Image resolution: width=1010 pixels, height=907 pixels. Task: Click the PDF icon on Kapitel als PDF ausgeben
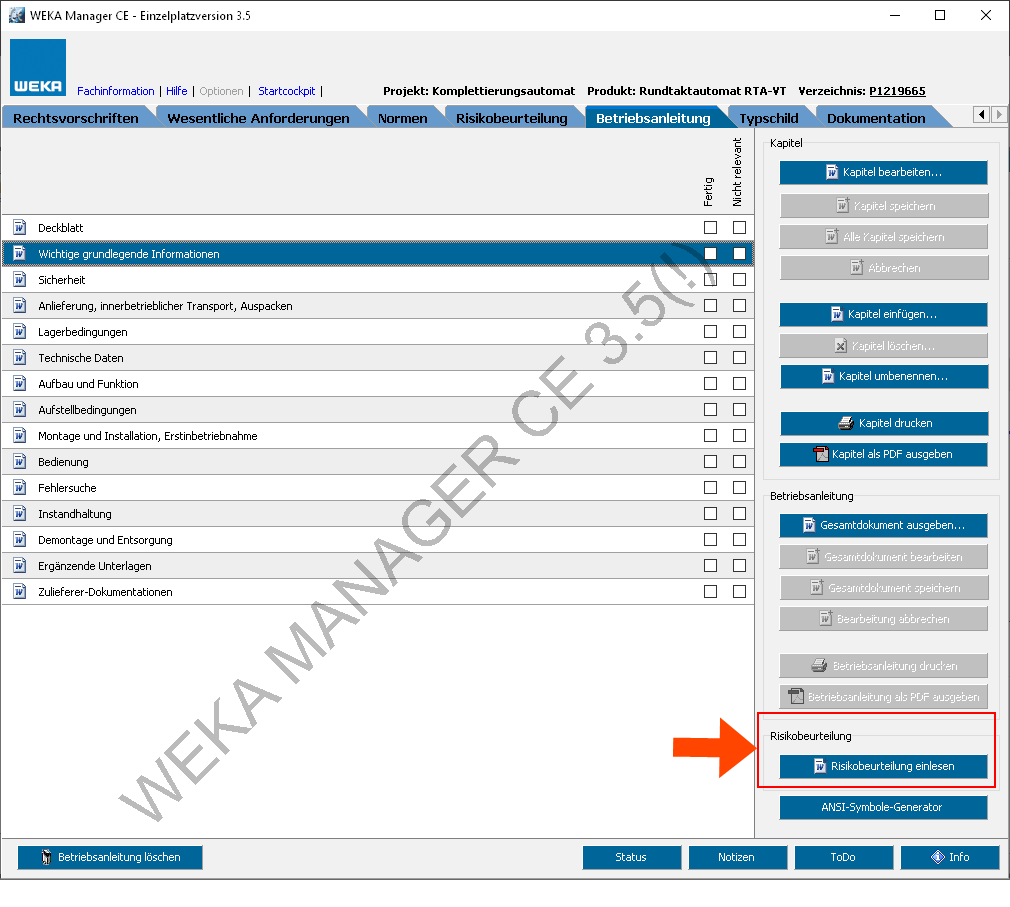[x=821, y=454]
